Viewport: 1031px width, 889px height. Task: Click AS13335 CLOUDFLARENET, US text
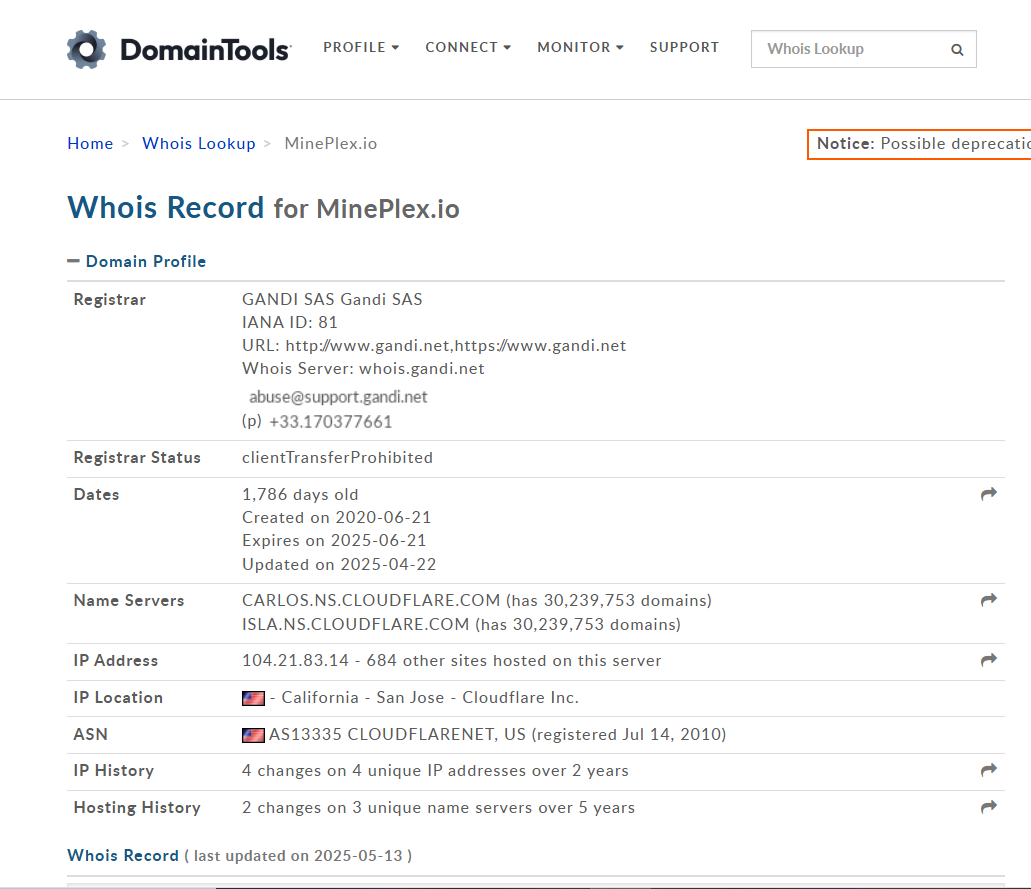(x=397, y=734)
